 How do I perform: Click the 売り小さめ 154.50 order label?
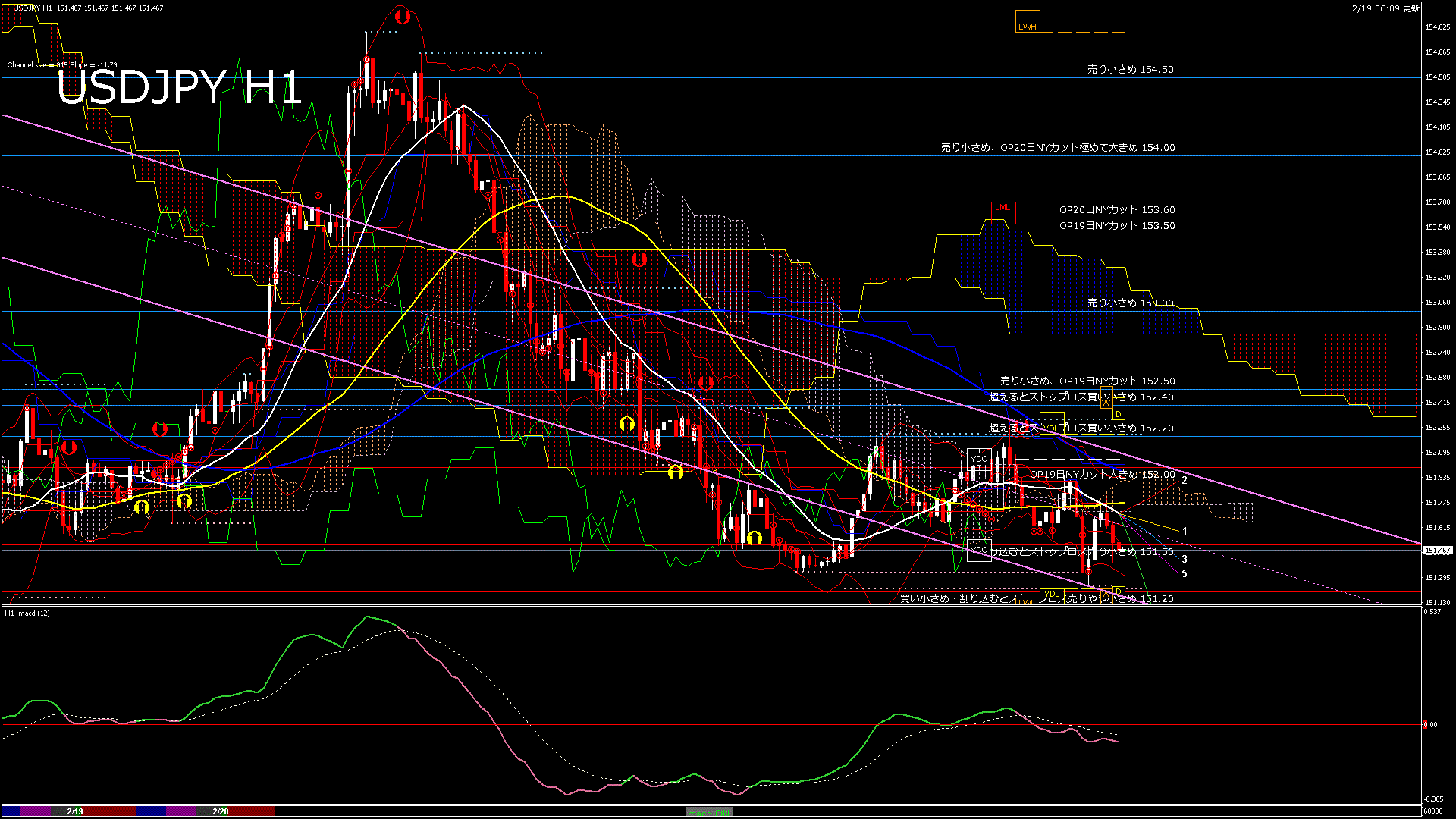coord(1130,69)
